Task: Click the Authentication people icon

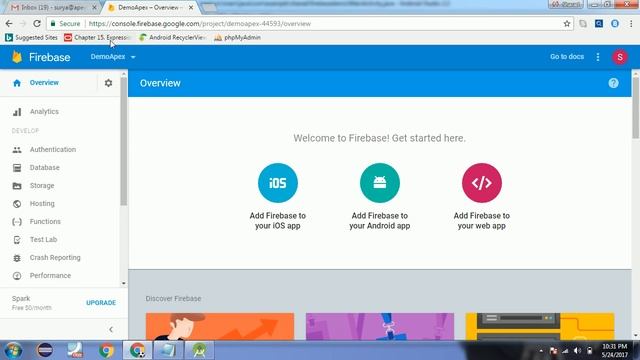Action: pos(17,150)
